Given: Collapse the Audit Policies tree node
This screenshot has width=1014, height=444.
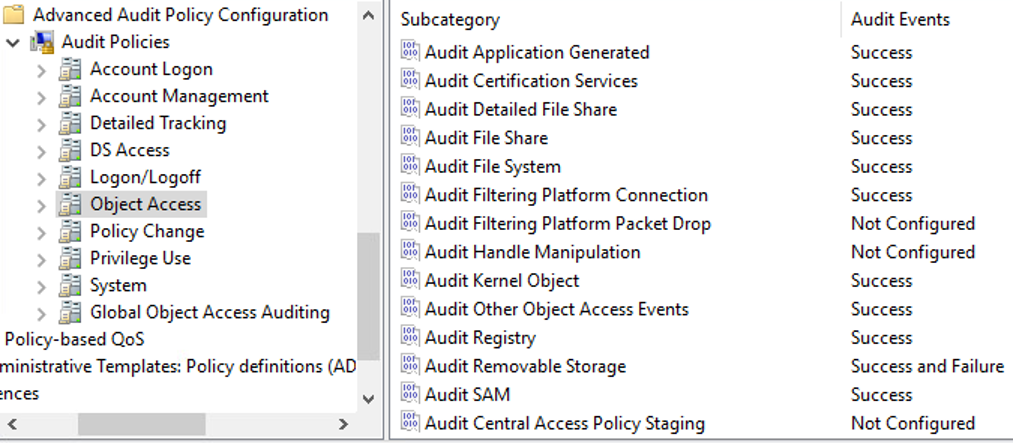Looking at the screenshot, I should point(13,42).
